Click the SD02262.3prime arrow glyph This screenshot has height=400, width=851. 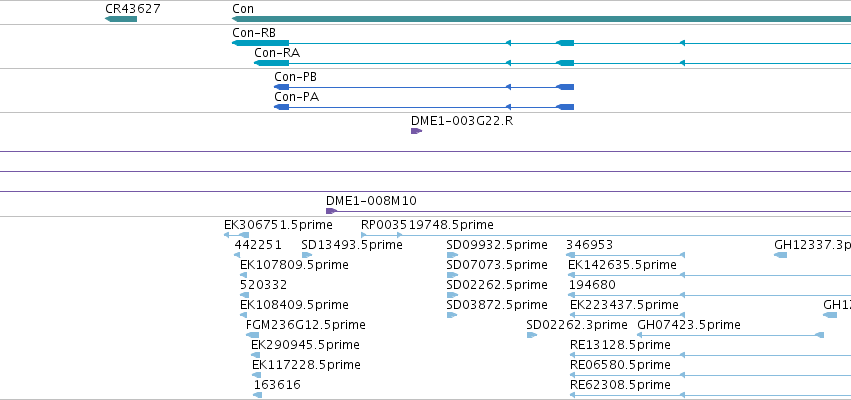point(532,335)
